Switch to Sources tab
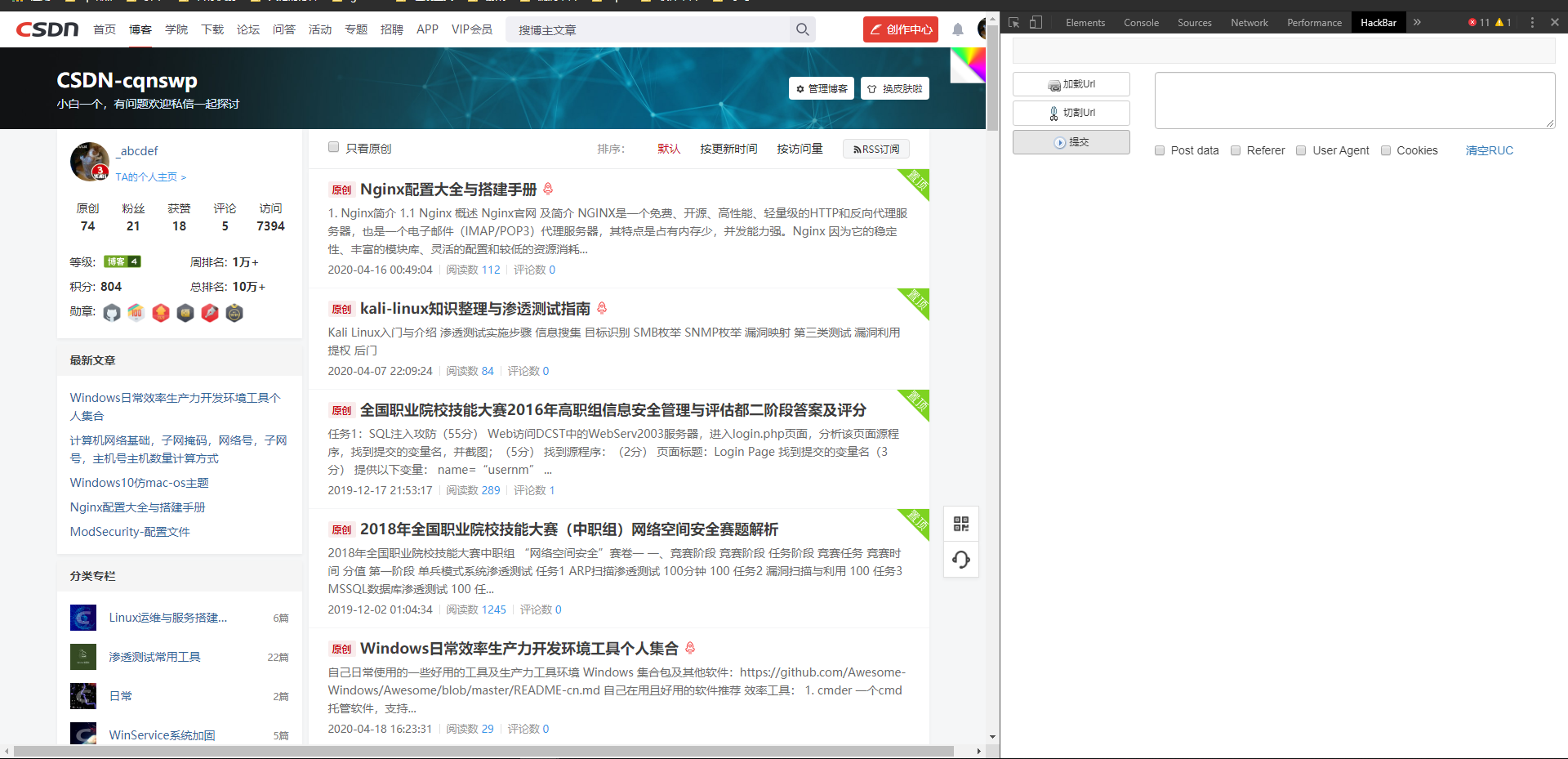The width and height of the screenshot is (1568, 759). pyautogui.click(x=1195, y=23)
